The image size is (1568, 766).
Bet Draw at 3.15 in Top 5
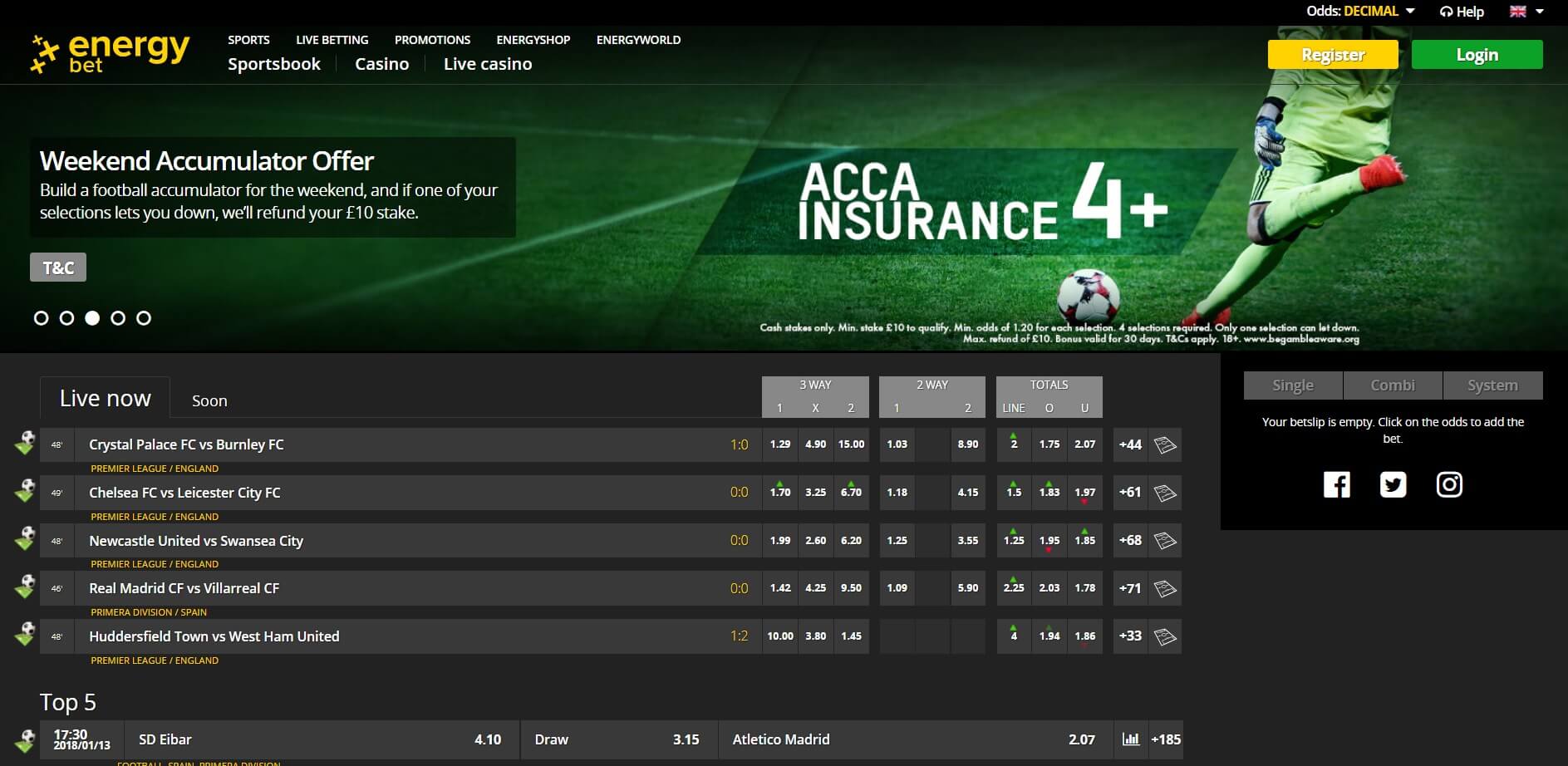618,739
